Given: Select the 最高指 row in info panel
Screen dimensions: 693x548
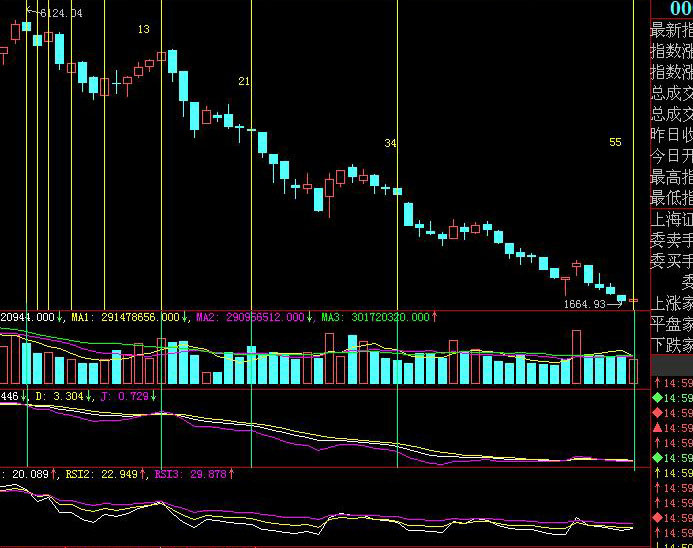Looking at the screenshot, I should 671,177.
